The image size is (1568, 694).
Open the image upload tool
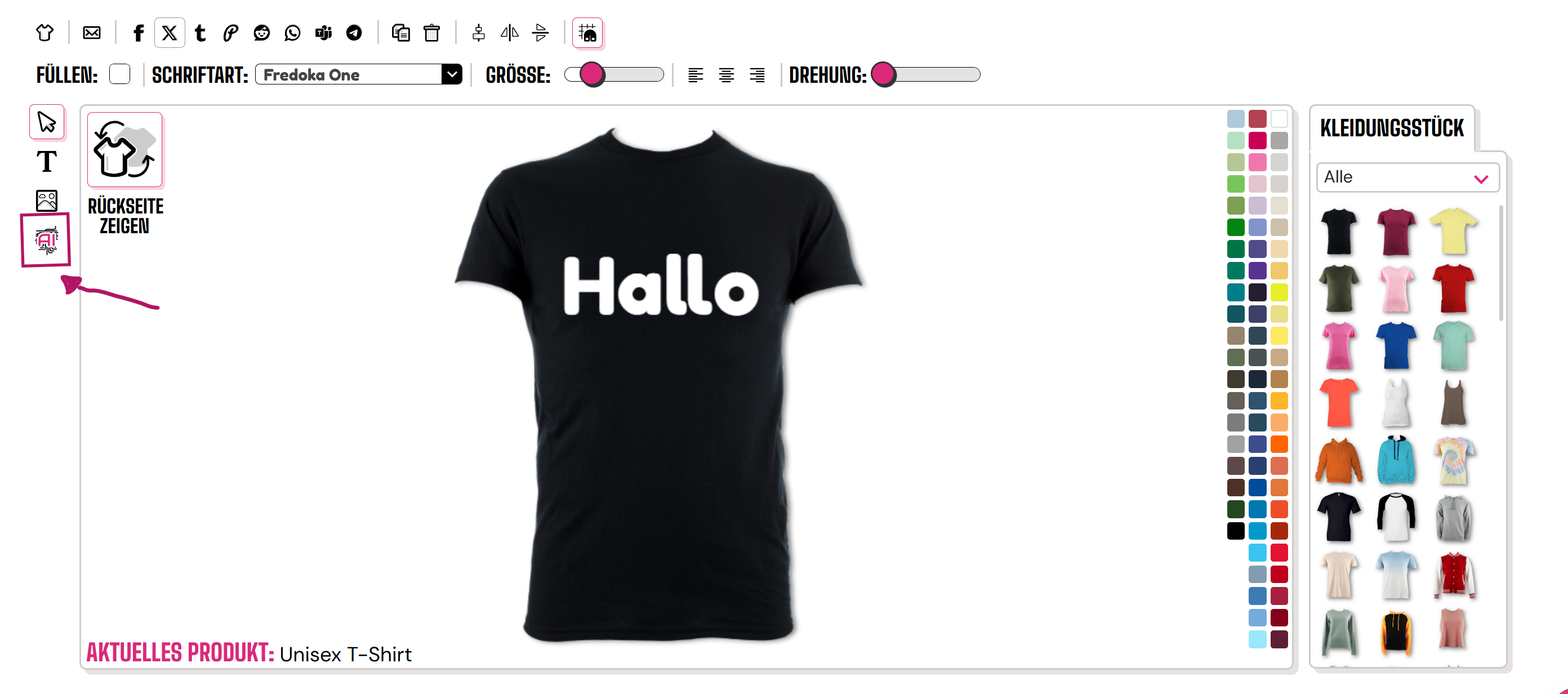point(47,201)
